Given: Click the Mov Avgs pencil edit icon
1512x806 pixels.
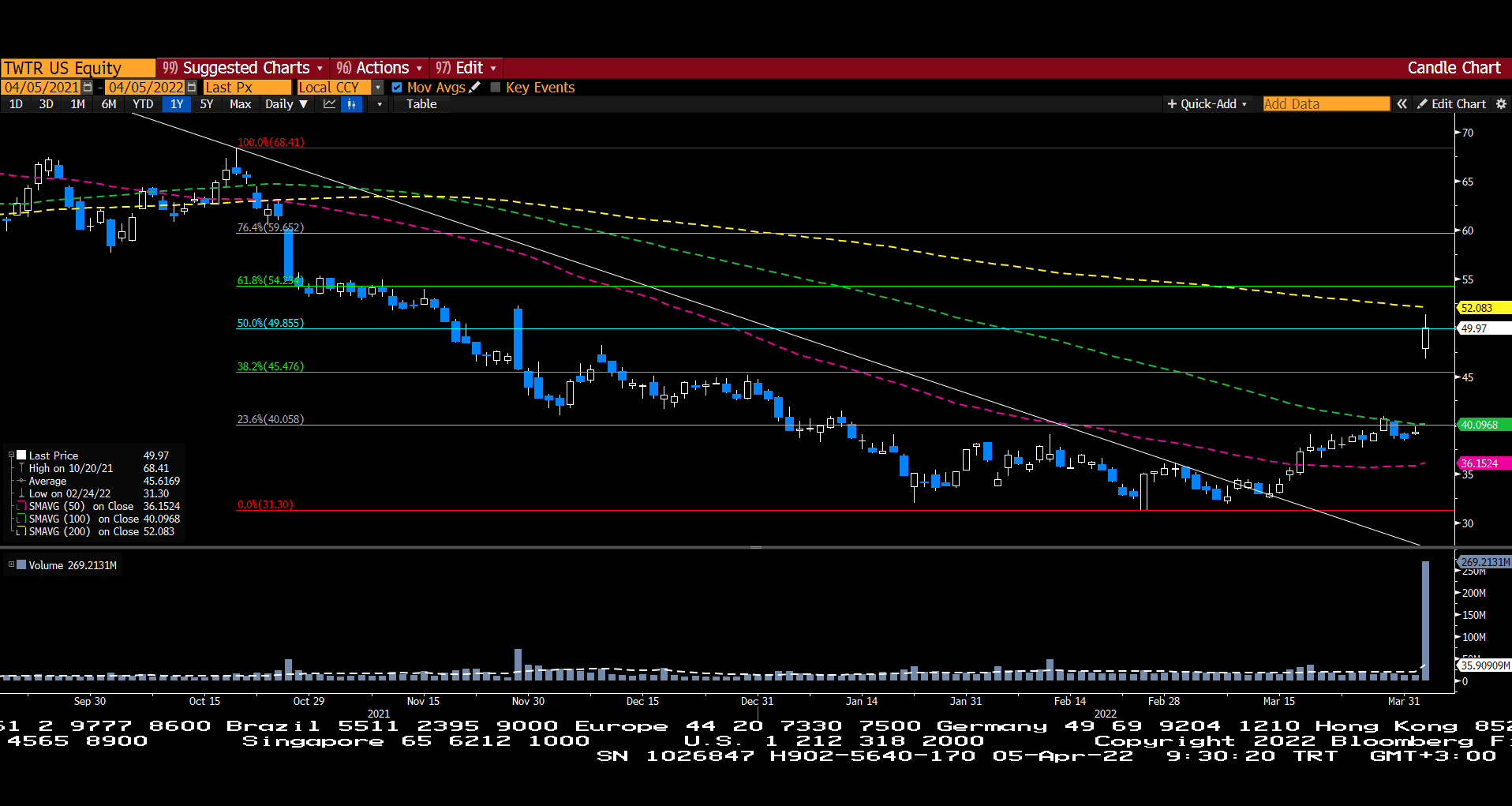Looking at the screenshot, I should click(474, 88).
